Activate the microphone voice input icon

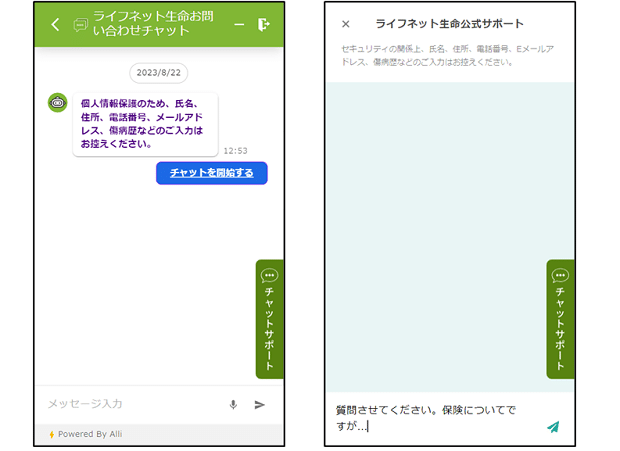pyautogui.click(x=233, y=404)
